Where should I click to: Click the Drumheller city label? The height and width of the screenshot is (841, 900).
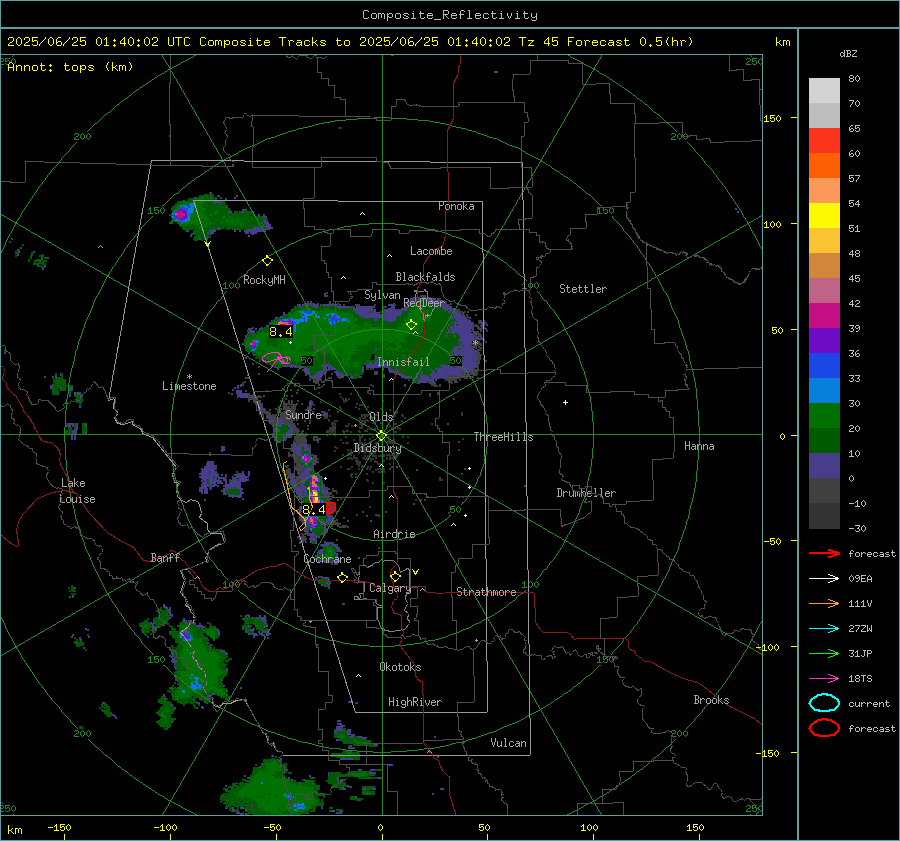(x=586, y=493)
